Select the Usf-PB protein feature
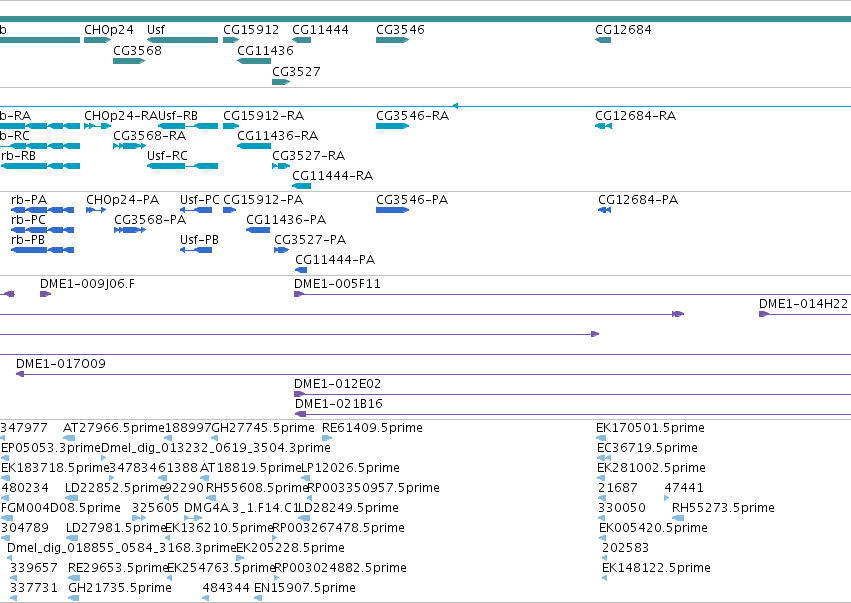 pos(196,250)
